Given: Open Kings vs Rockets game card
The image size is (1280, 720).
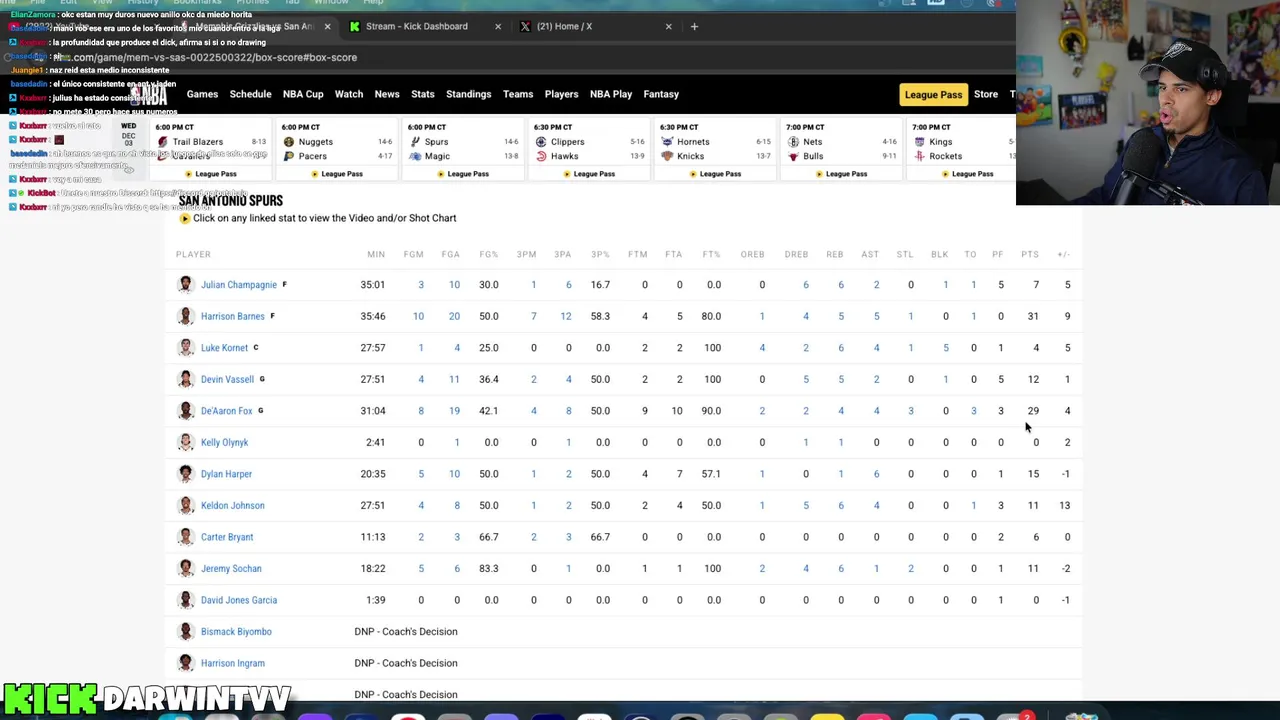Looking at the screenshot, I should coord(962,149).
